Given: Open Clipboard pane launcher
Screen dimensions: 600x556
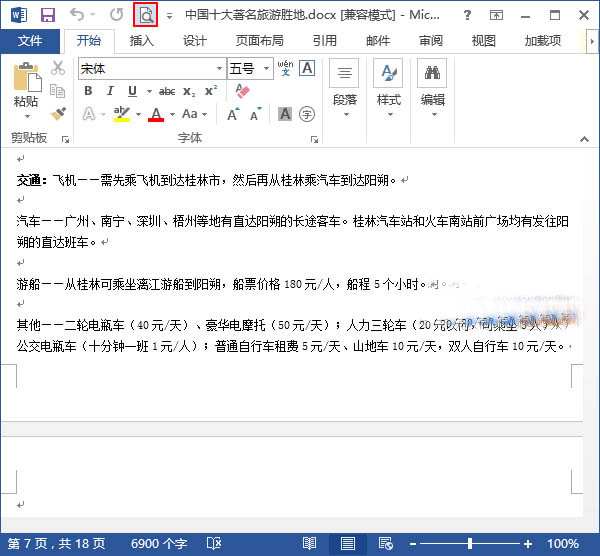Looking at the screenshot, I should point(65,139).
